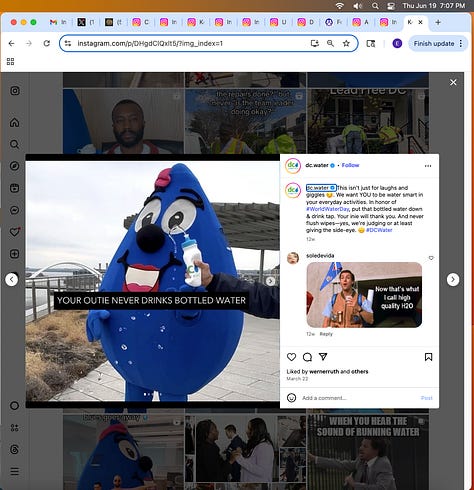This screenshot has height=490, width=474.
Task: Switch to the Instagram tab labeled A
Action: point(360,22)
